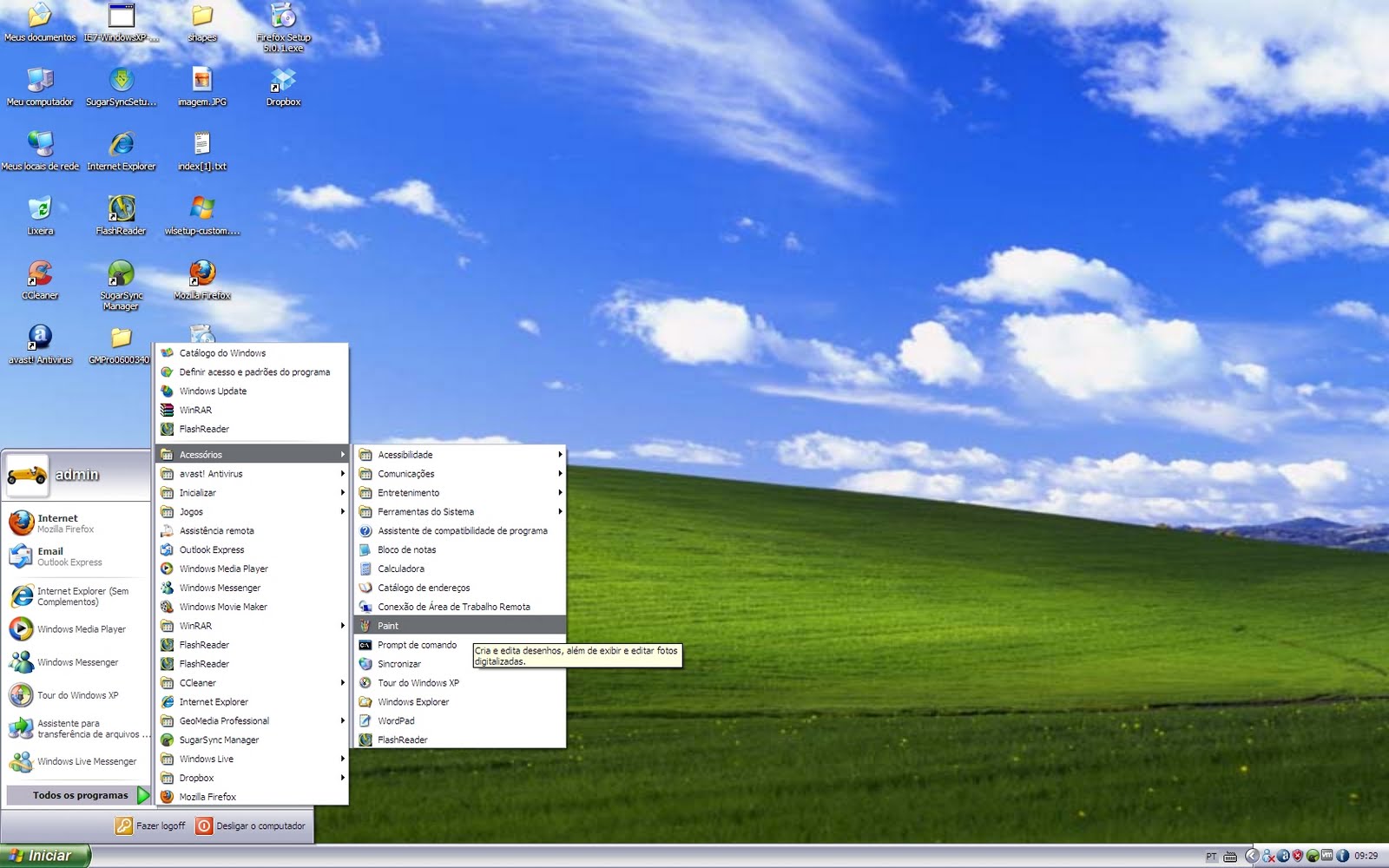Viewport: 1389px width, 868px height.
Task: Select the Meus locais de rede icon
Action: pos(40,152)
